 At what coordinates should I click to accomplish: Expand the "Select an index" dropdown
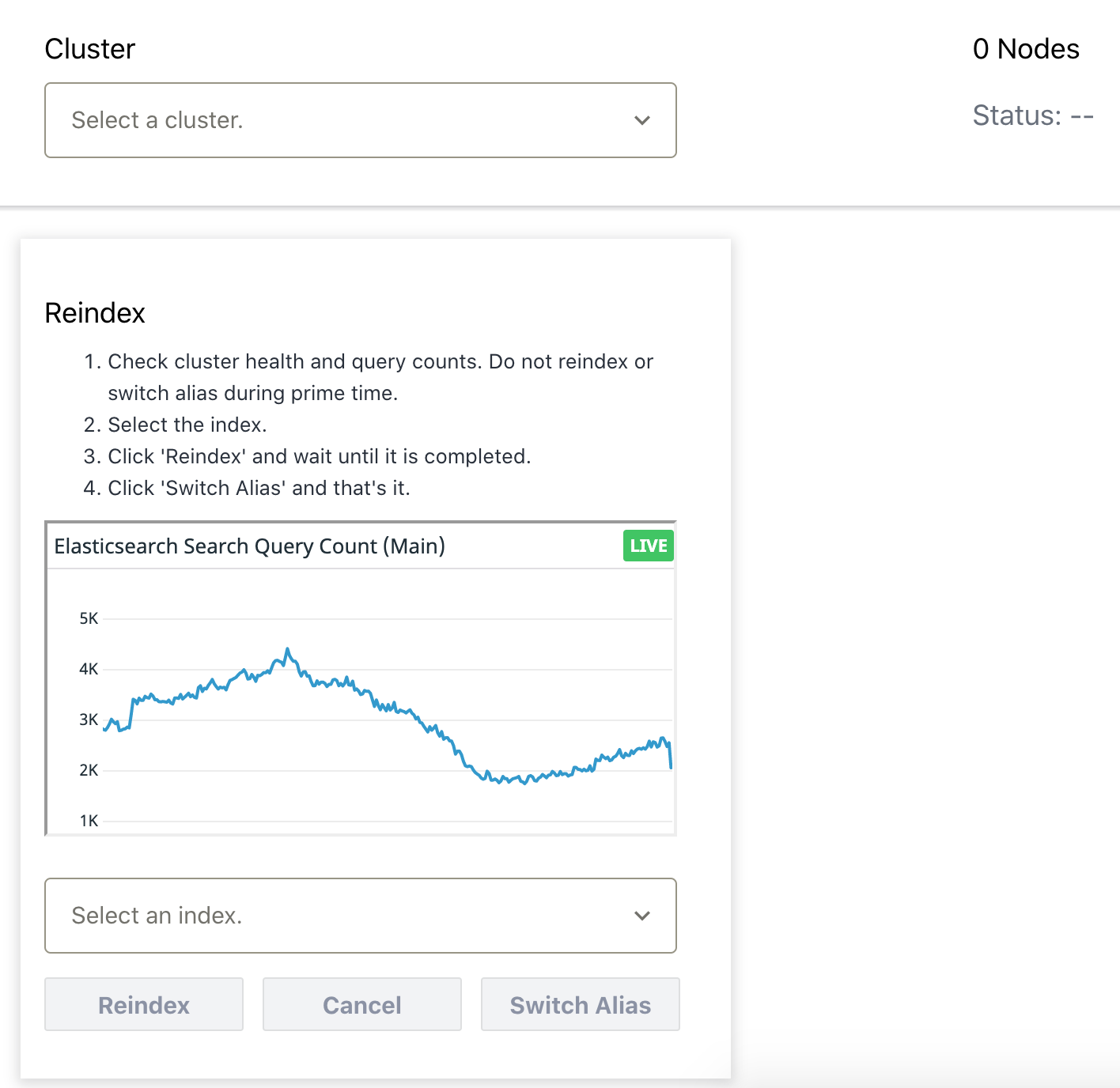[x=360, y=916]
